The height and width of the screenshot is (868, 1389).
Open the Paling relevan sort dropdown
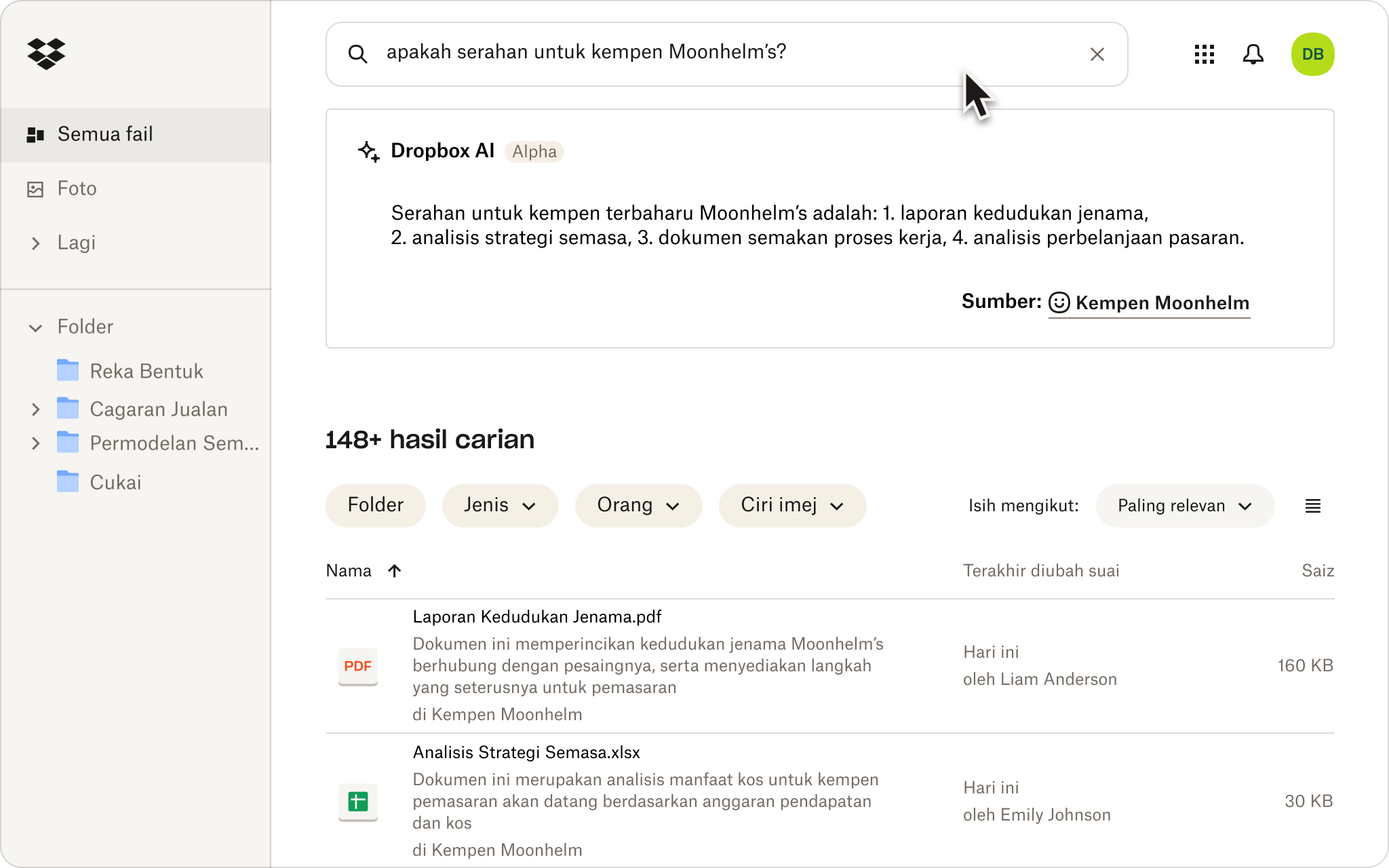pyautogui.click(x=1185, y=505)
